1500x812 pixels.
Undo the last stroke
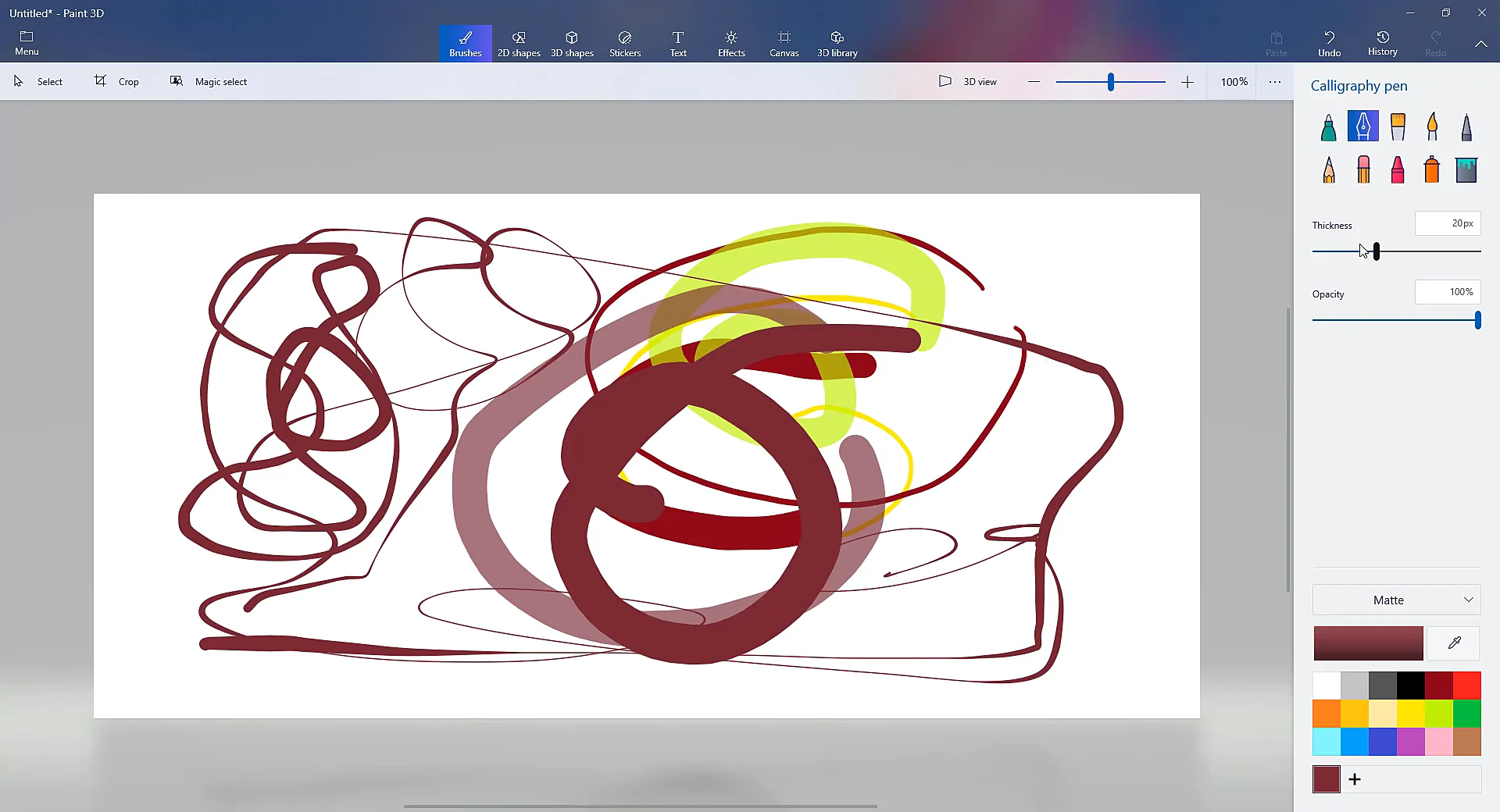coord(1329,44)
